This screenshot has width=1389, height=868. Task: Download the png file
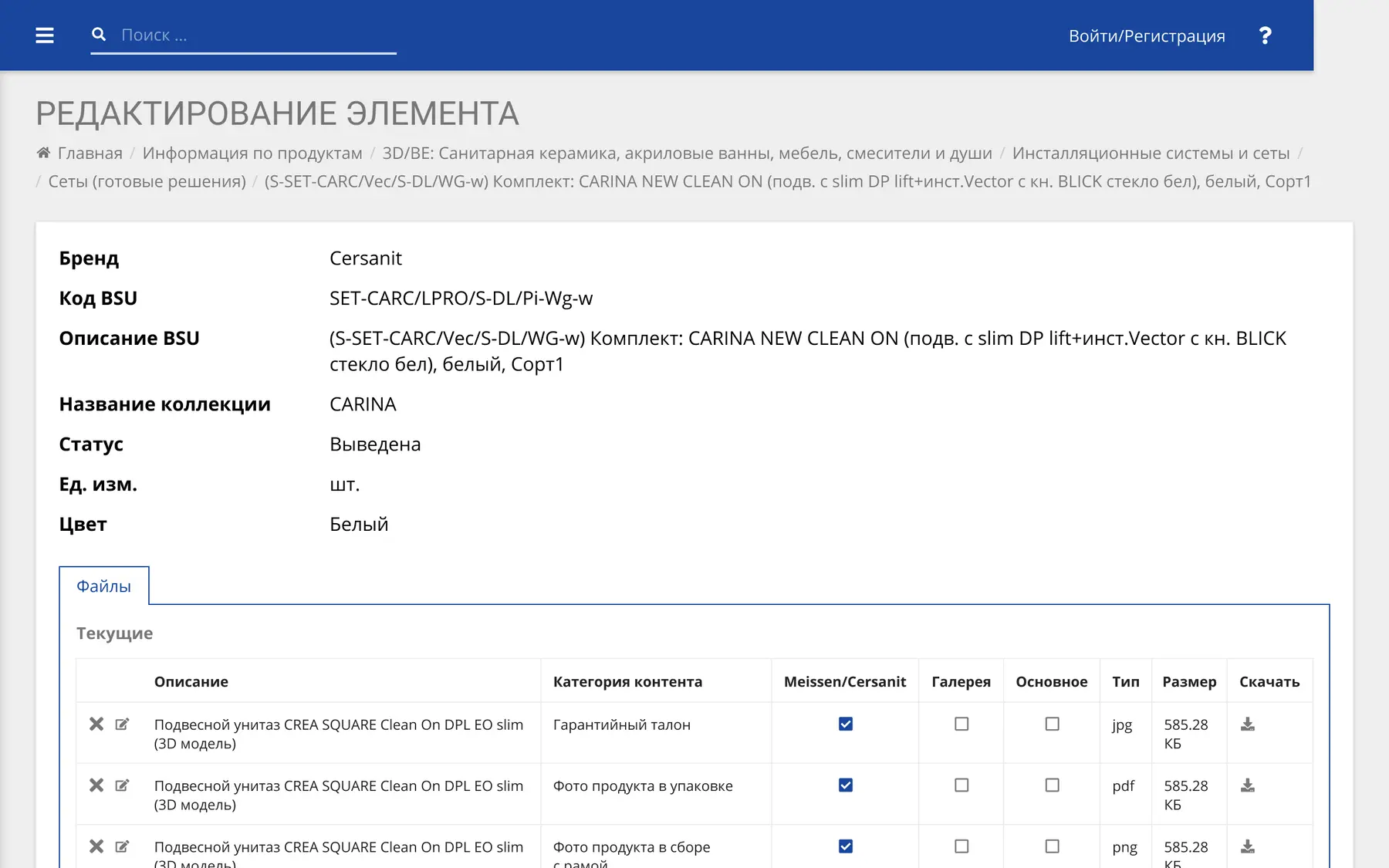click(x=1248, y=846)
